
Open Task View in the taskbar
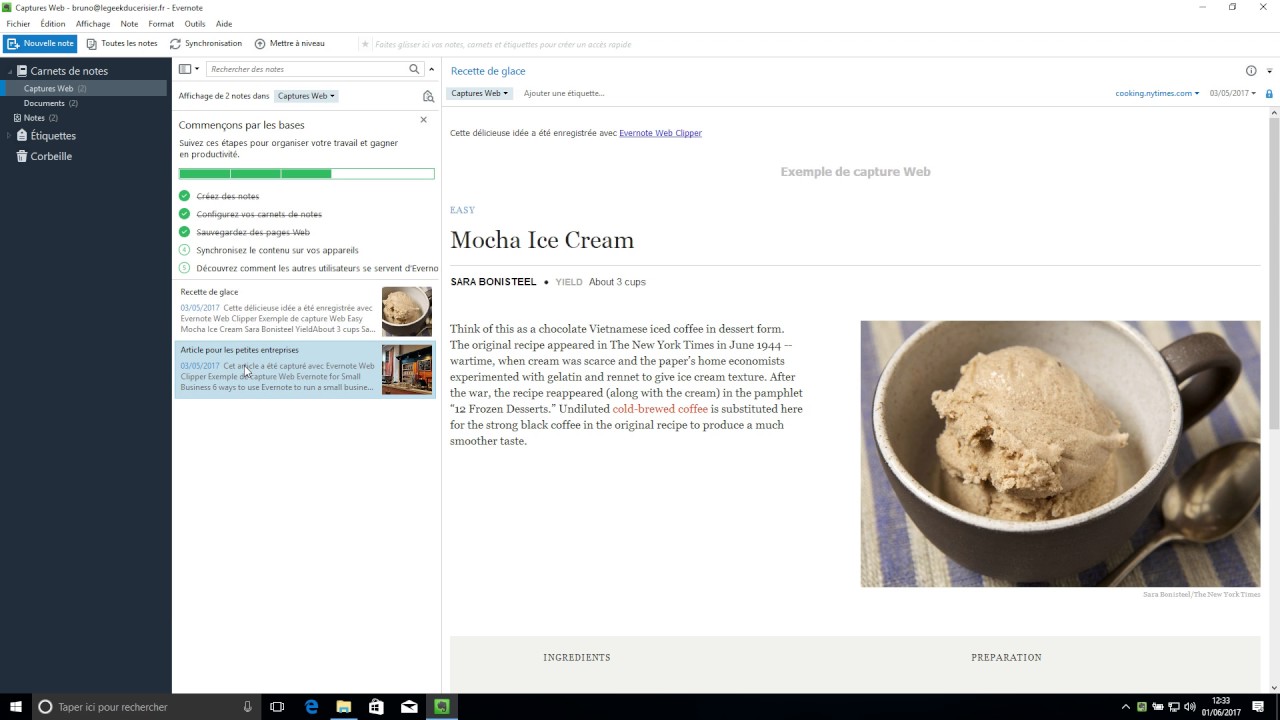[x=278, y=707]
